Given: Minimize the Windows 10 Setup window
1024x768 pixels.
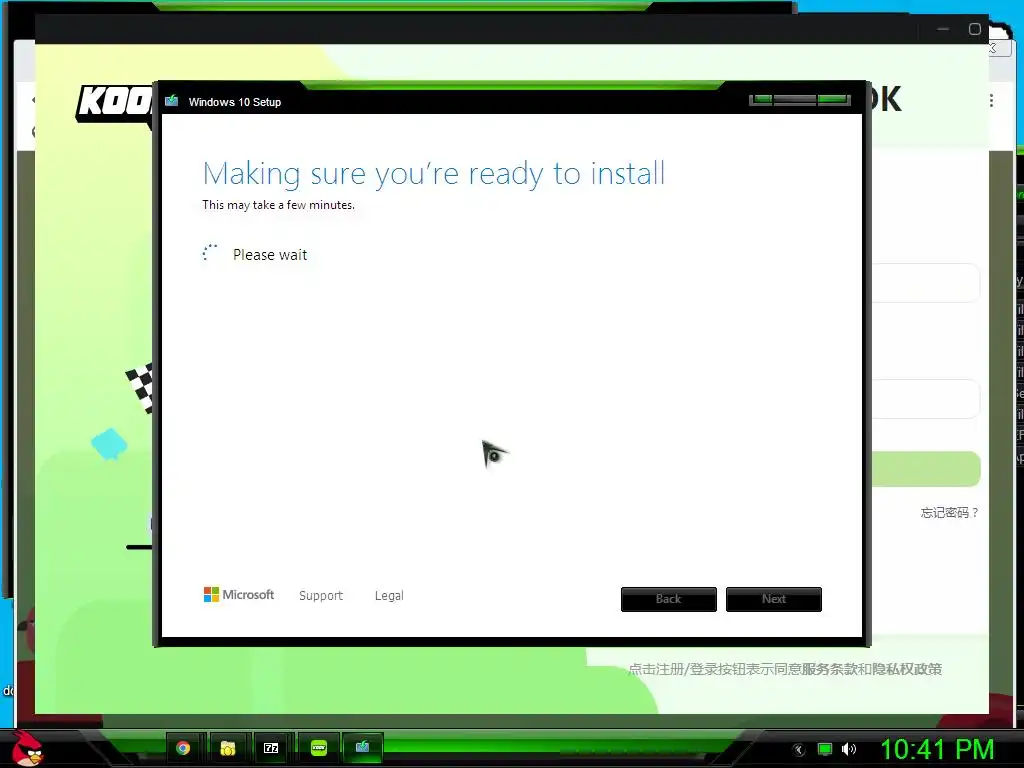Looking at the screenshot, I should point(761,100).
